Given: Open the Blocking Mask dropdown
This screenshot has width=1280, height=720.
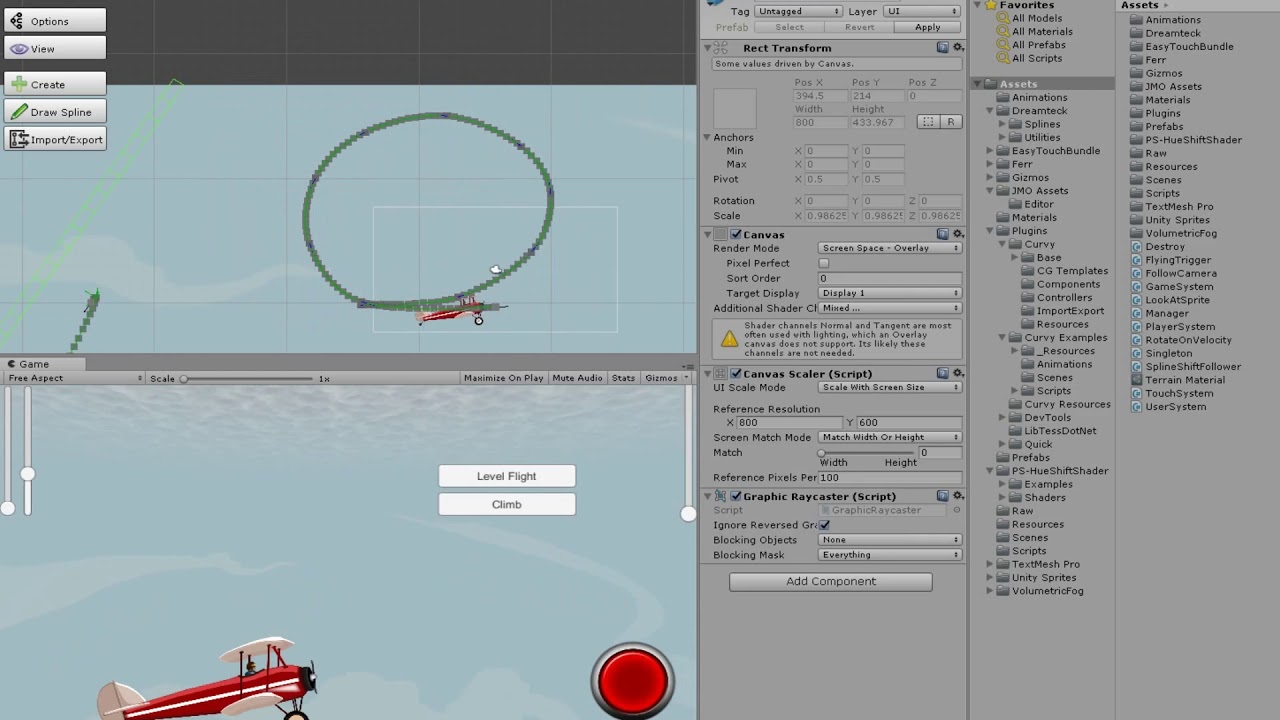Looking at the screenshot, I should 890,555.
